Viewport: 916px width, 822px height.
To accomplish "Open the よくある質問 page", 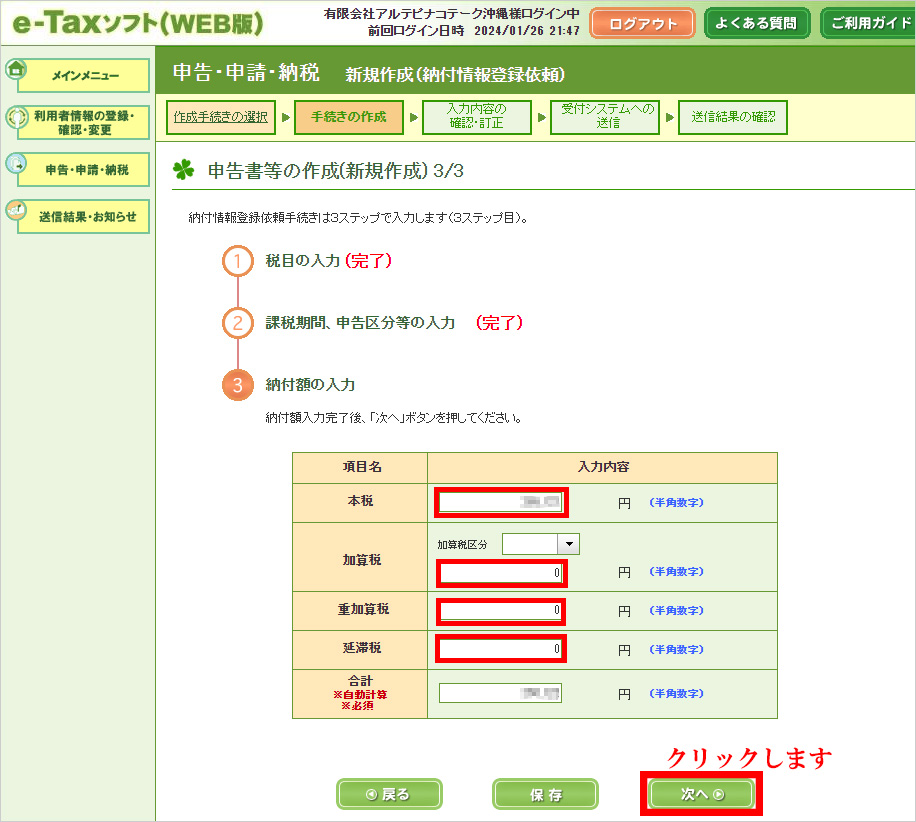I will [757, 22].
